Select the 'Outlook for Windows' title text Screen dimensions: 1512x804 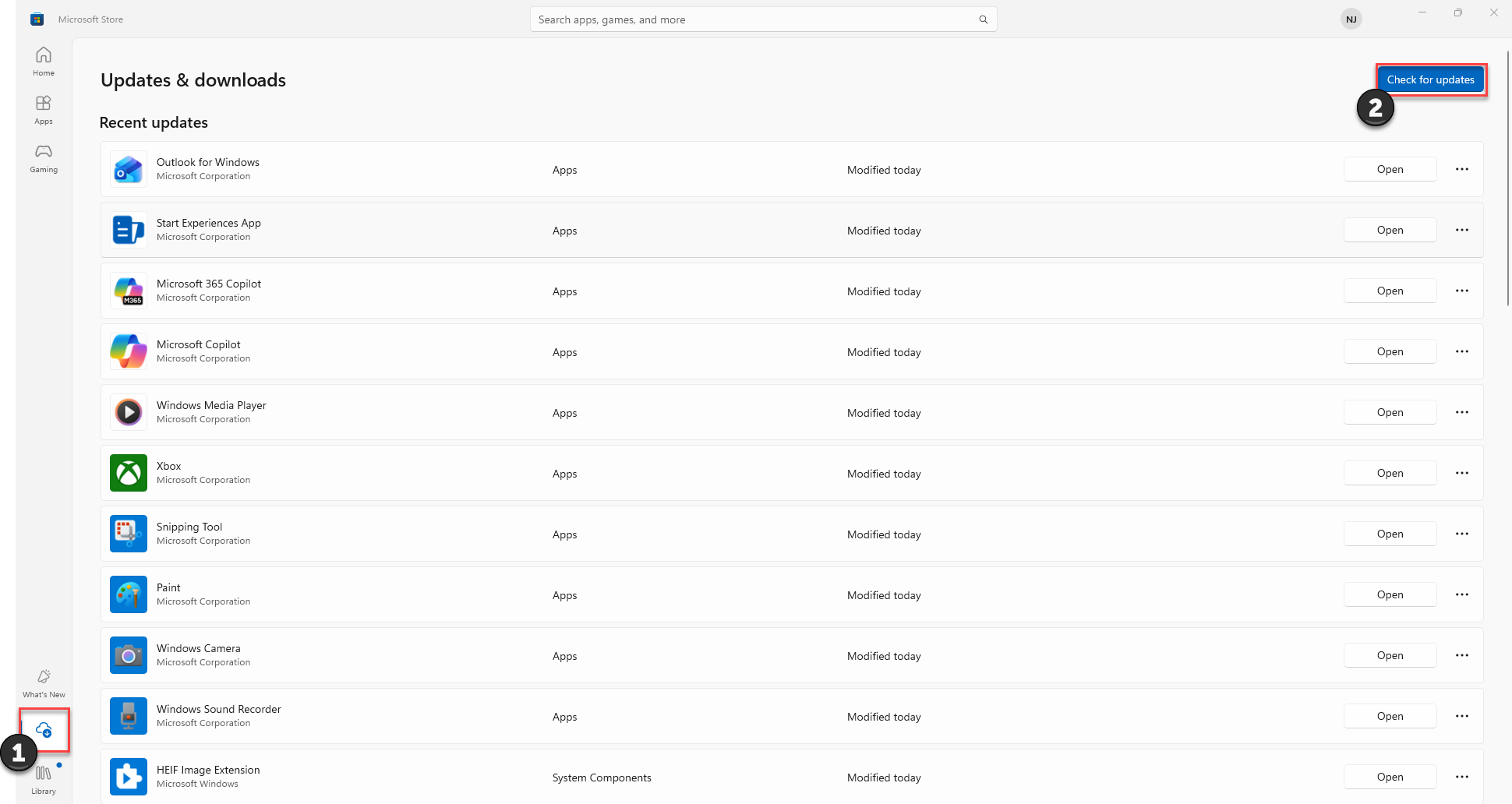pyautogui.click(x=208, y=162)
